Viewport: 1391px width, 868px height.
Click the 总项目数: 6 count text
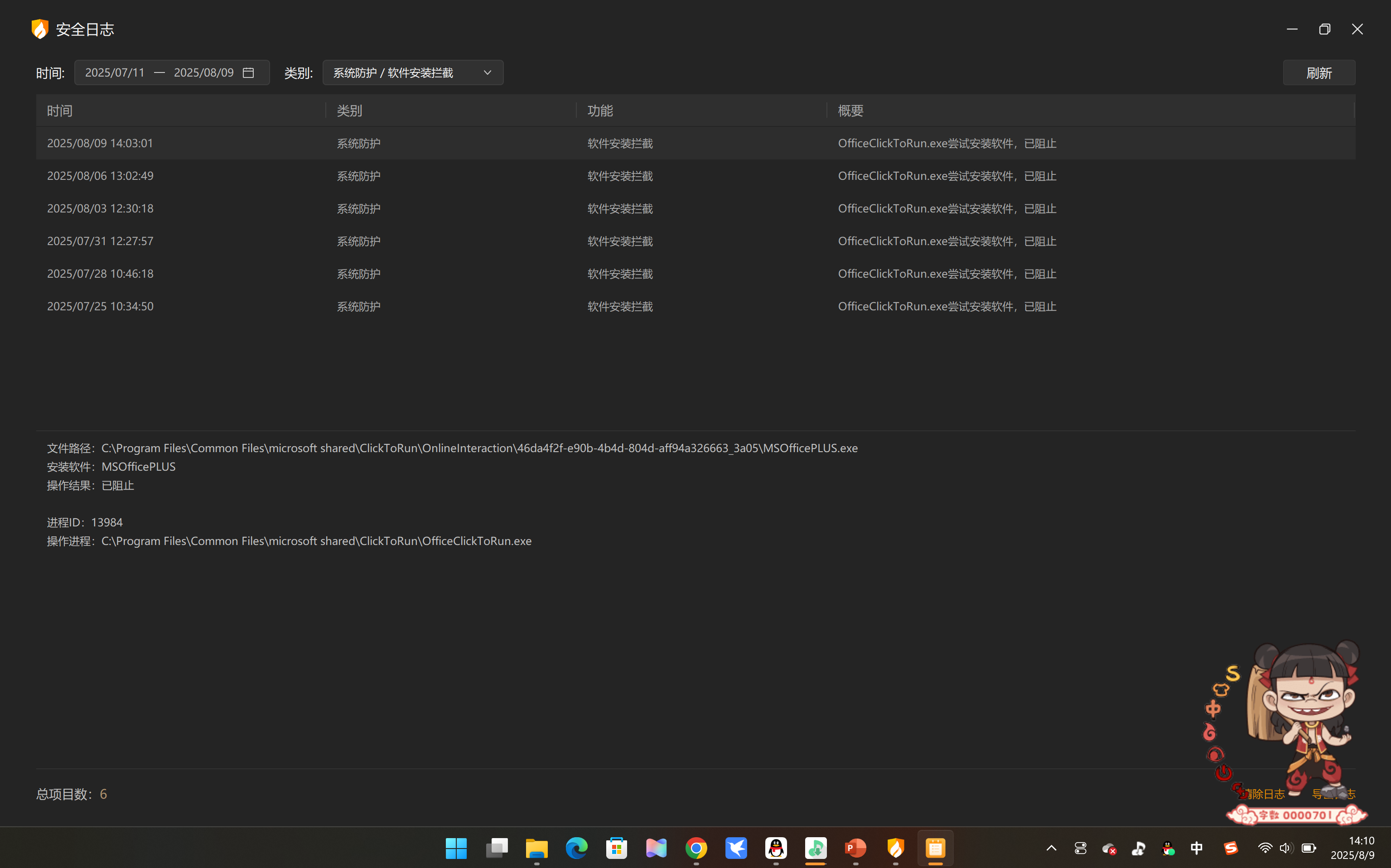click(72, 794)
